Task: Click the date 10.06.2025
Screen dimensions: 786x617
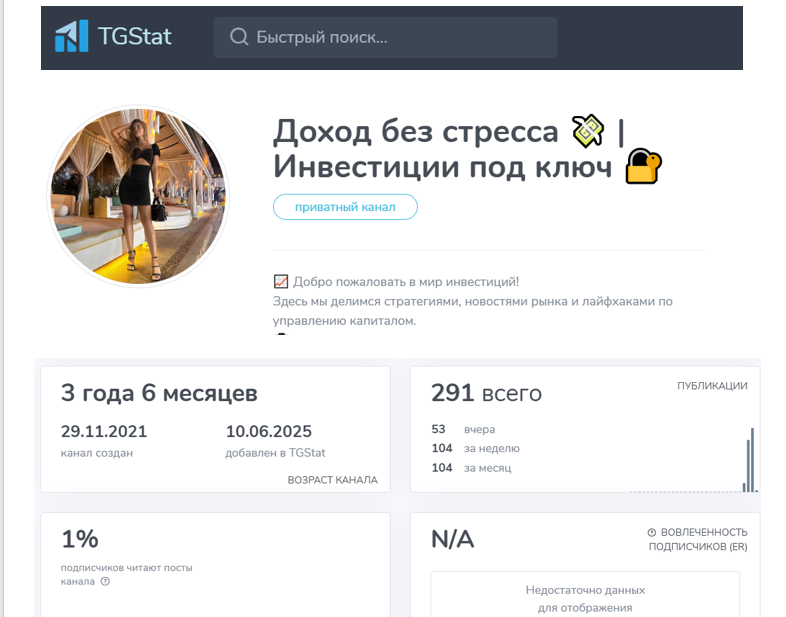Action: tap(269, 431)
